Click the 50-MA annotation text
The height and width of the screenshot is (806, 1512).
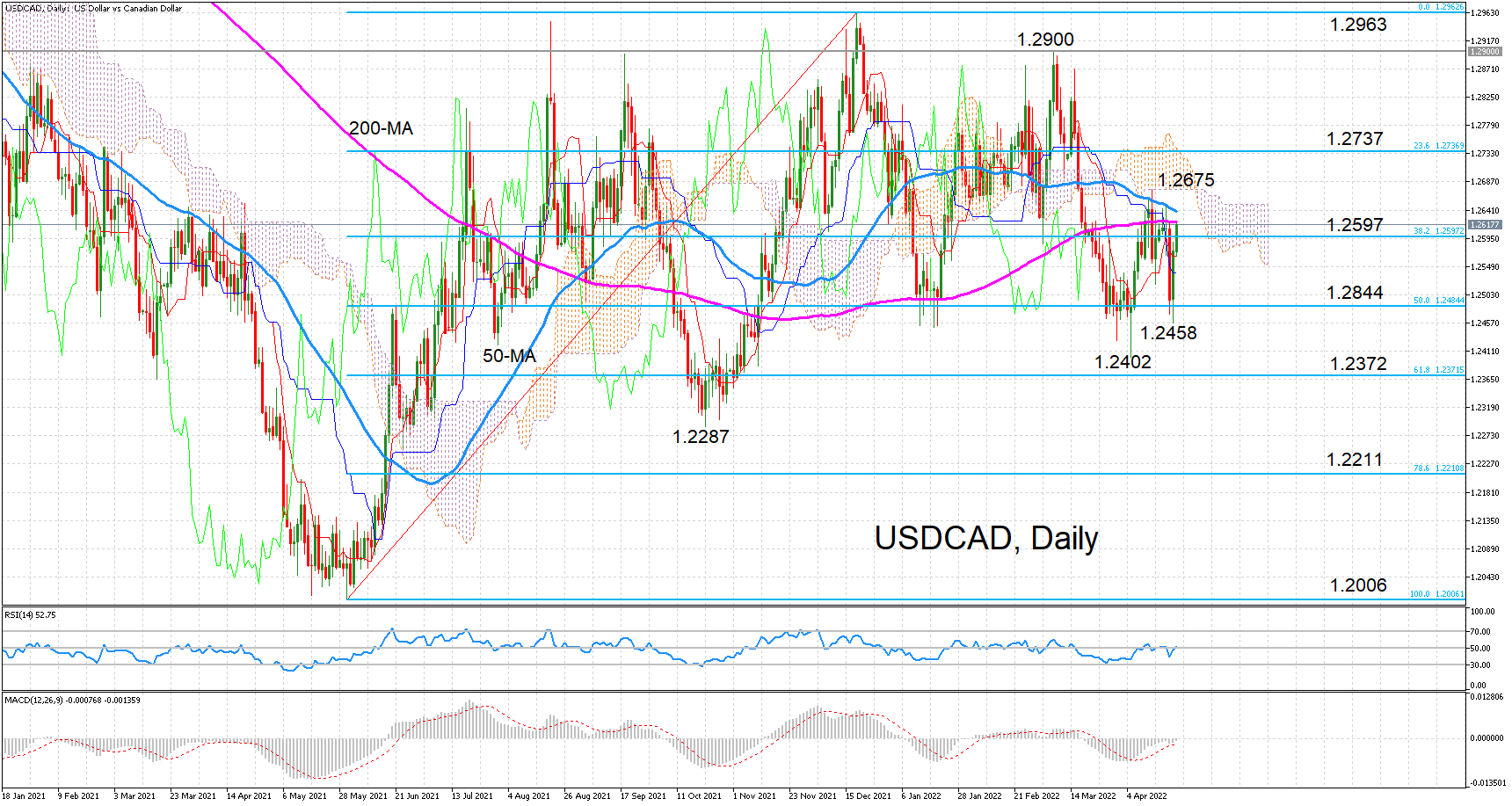point(508,355)
